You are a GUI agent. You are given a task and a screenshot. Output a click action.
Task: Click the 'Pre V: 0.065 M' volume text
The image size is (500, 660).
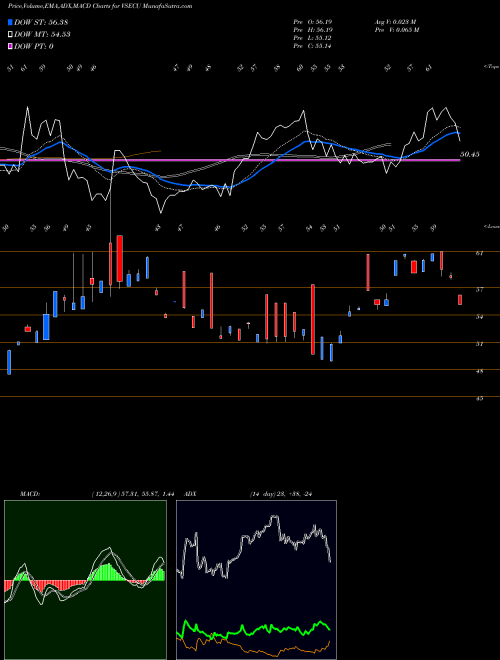click(x=396, y=30)
